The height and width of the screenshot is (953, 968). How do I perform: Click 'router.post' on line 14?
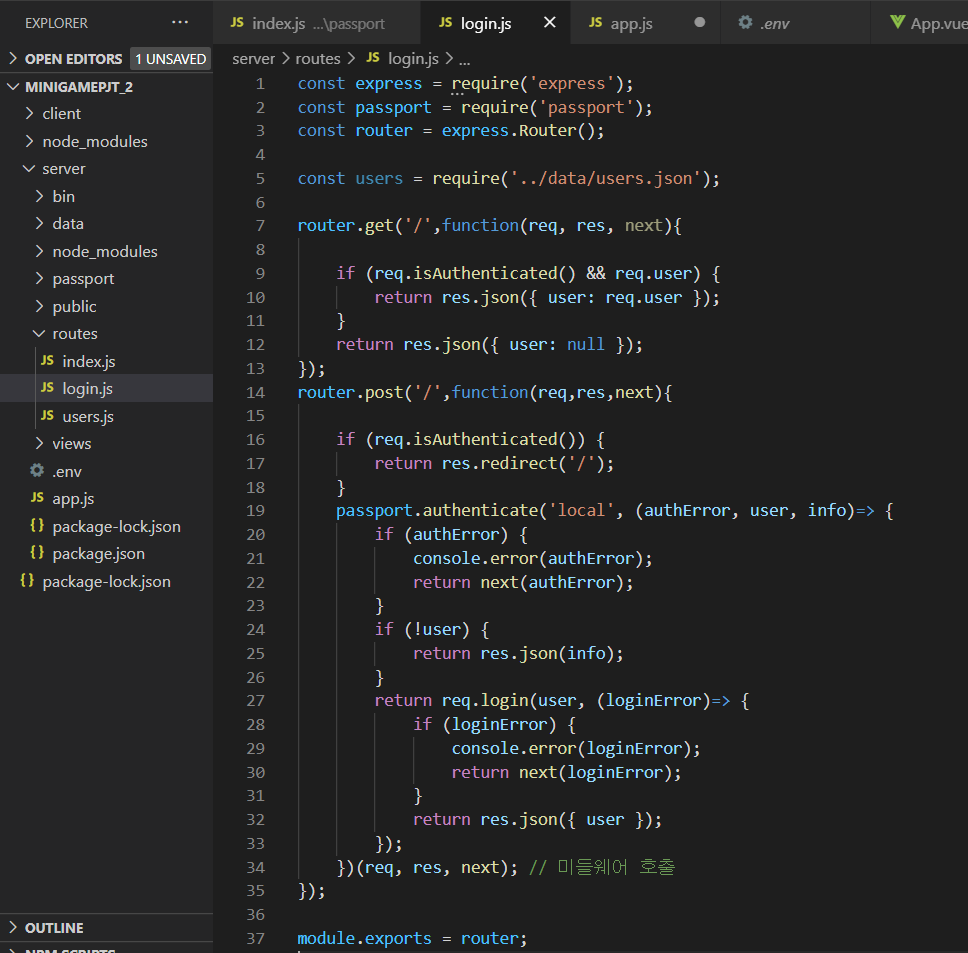[x=350, y=392]
